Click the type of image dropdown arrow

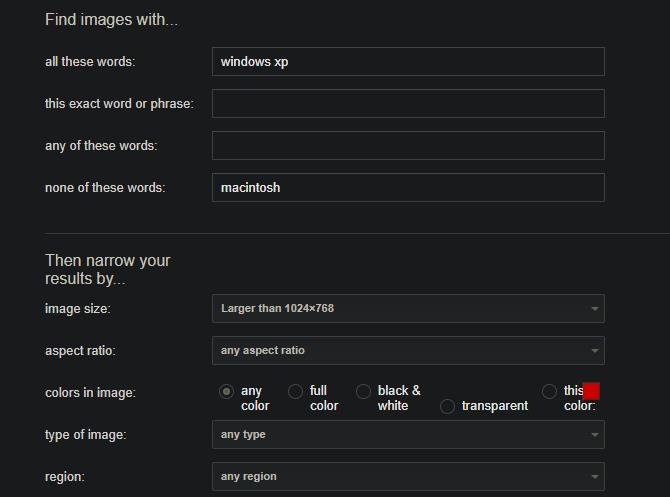click(x=594, y=435)
